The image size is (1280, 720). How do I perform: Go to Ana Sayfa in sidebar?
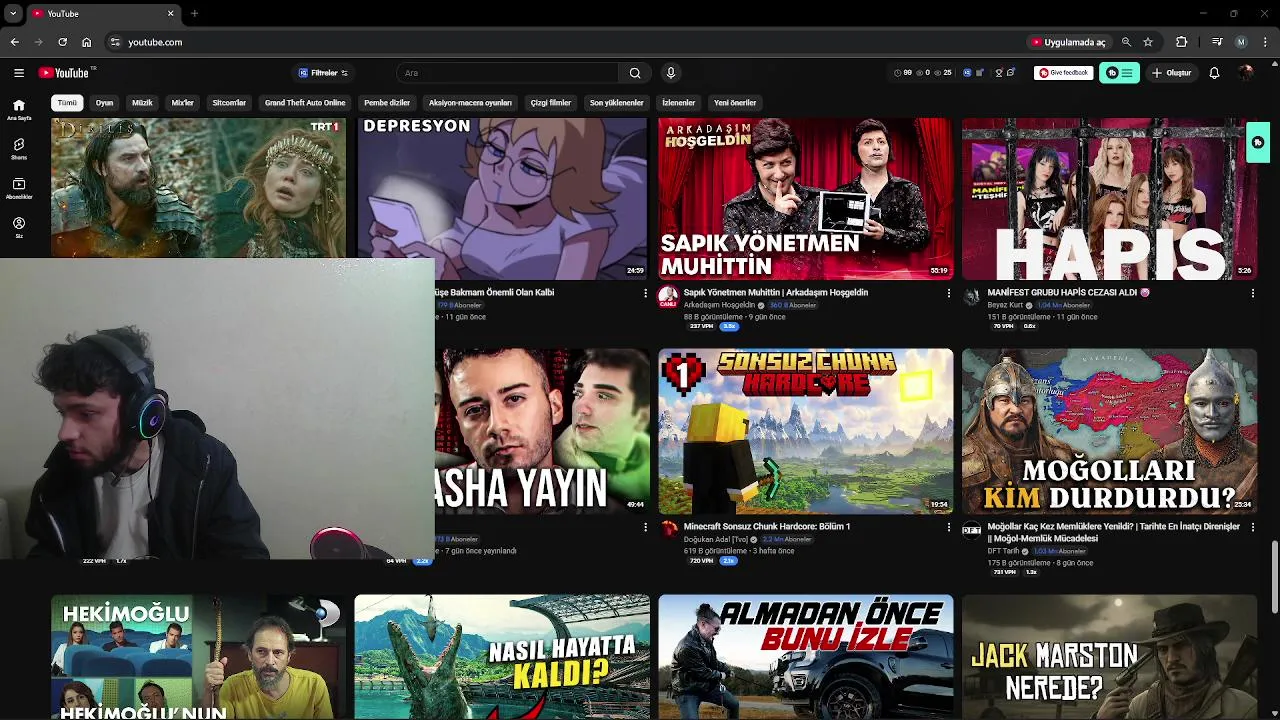[19, 110]
